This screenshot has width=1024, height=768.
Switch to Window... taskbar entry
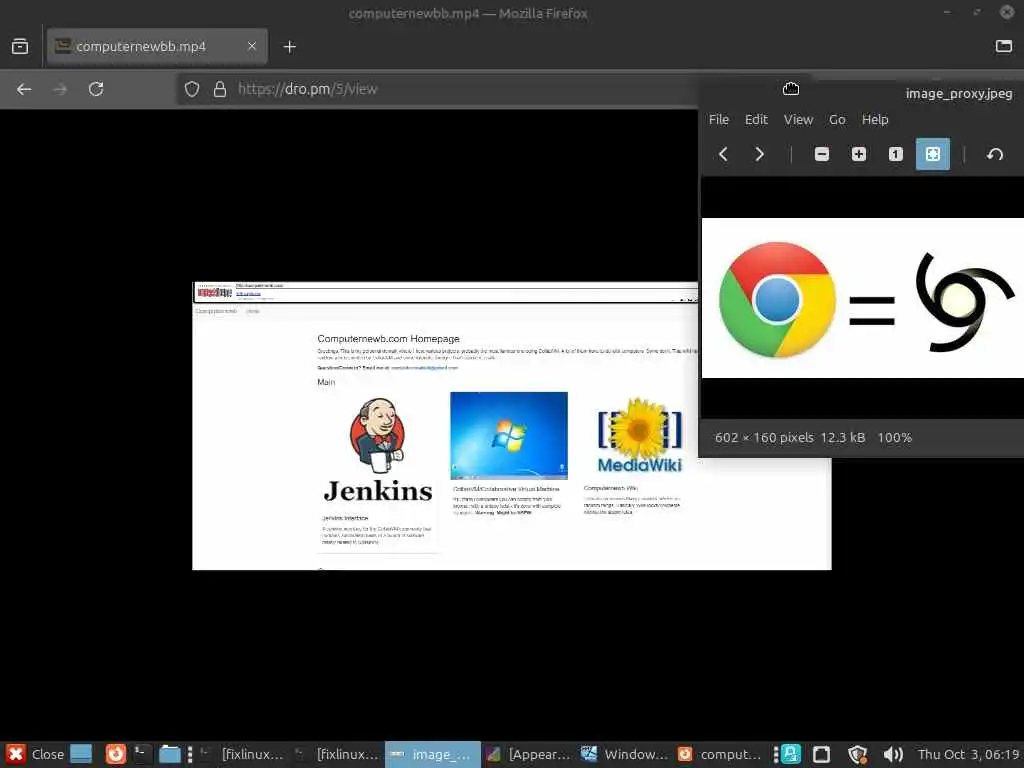pos(624,754)
